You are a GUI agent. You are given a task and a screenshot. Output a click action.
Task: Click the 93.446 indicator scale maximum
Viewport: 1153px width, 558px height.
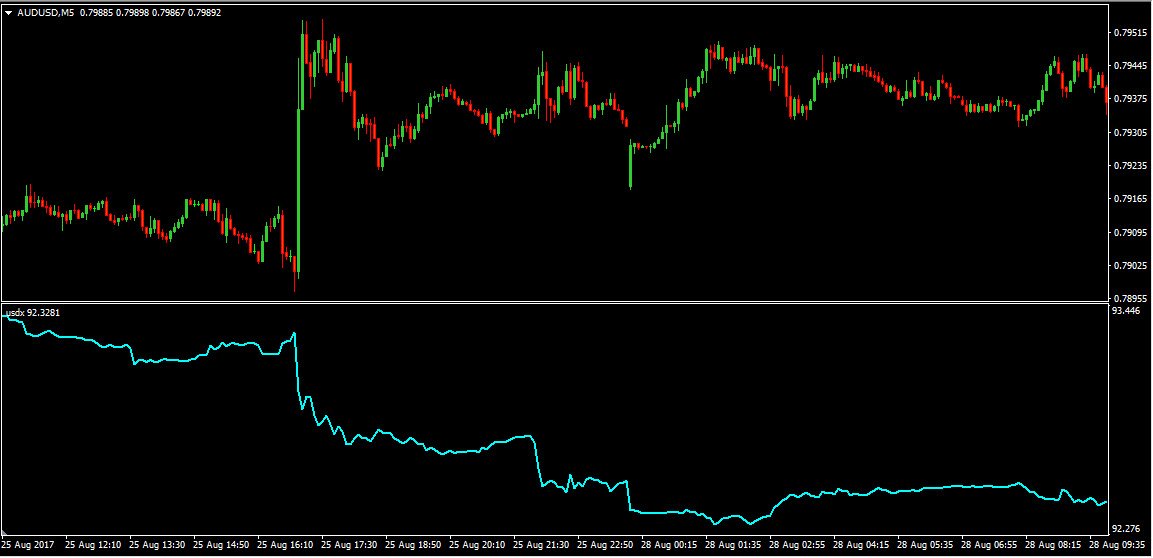tap(1127, 311)
